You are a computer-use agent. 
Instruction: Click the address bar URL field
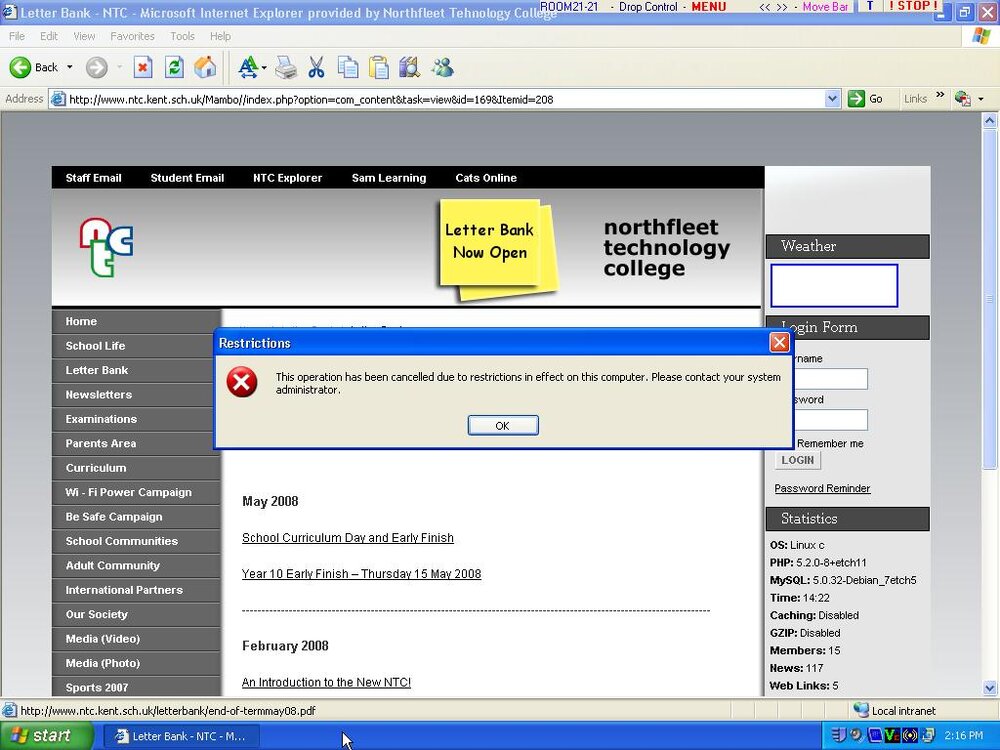(x=445, y=99)
